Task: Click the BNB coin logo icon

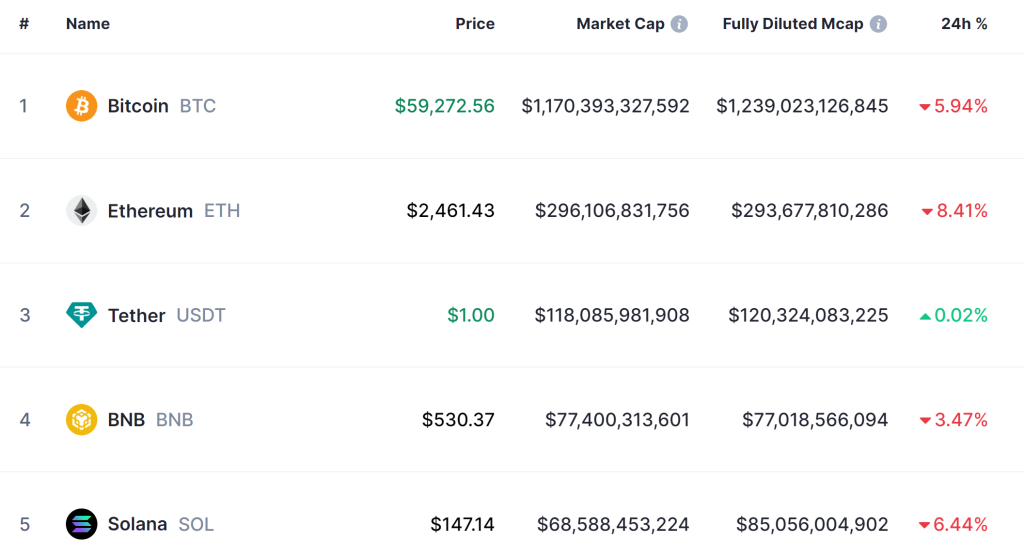Action: [81, 420]
